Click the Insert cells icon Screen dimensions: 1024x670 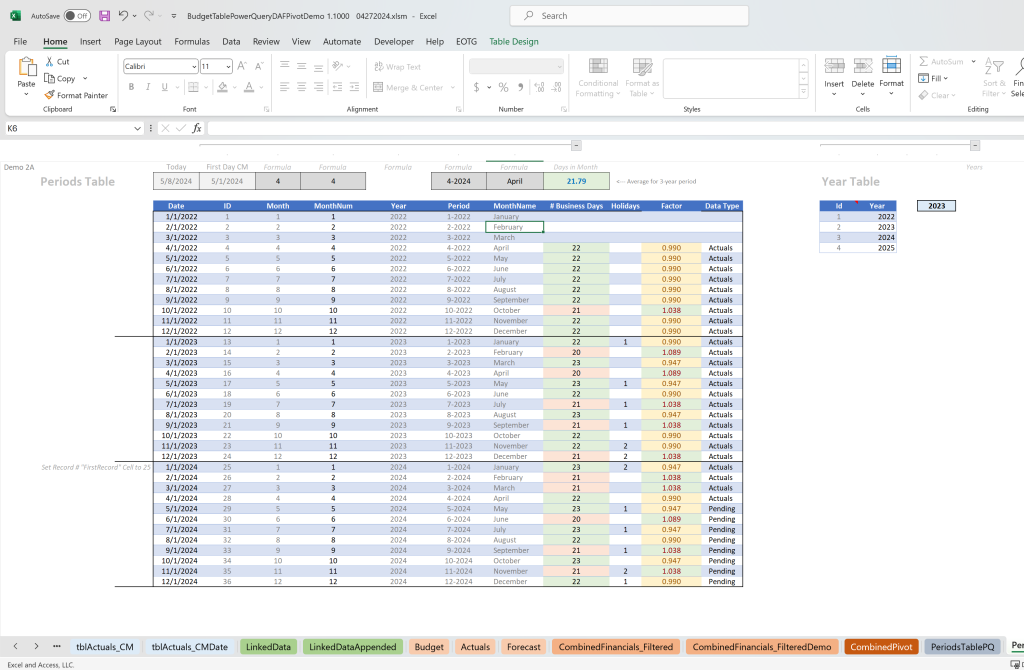(834, 67)
